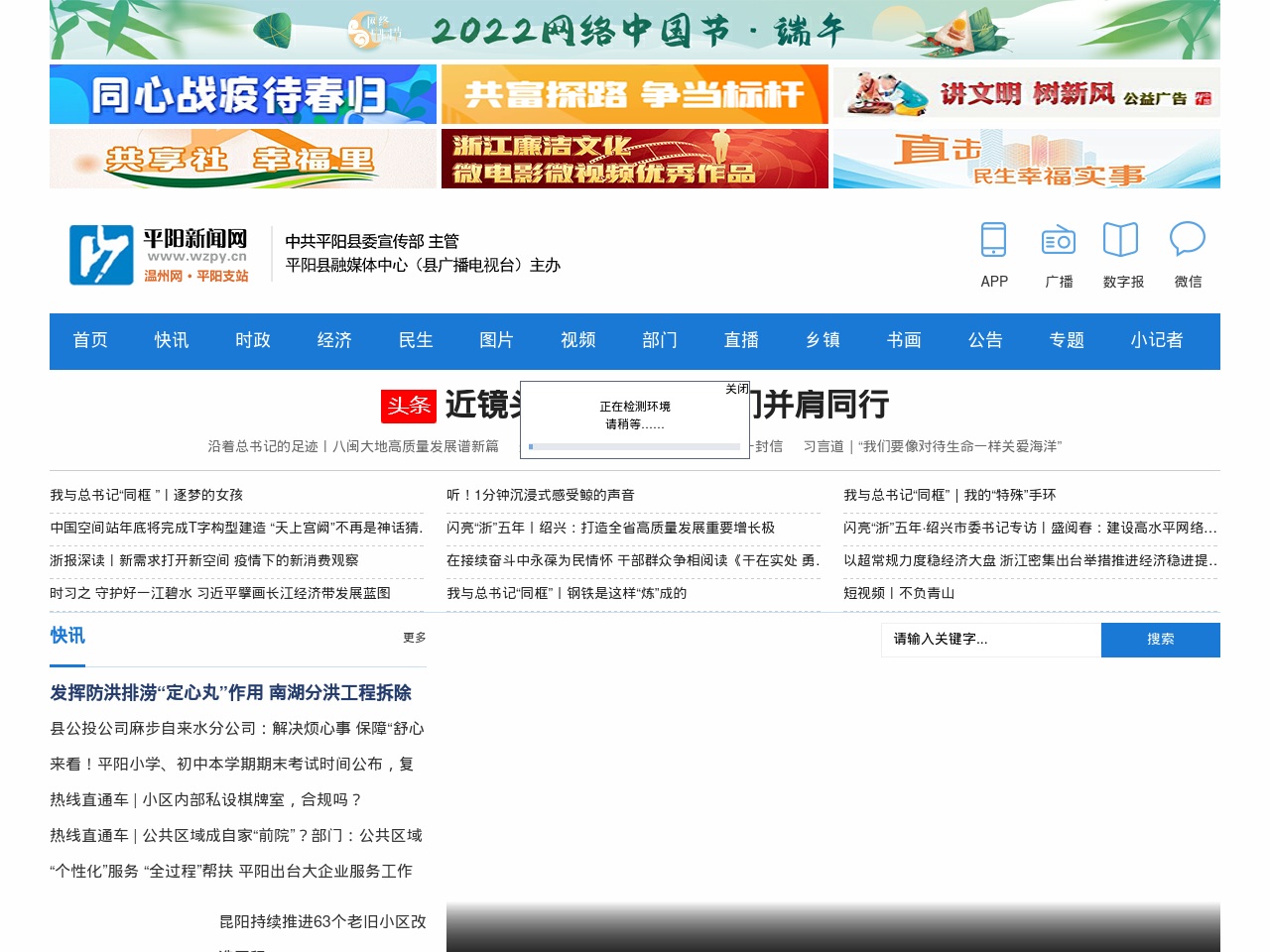1270x952 pixels.
Task: Click the 2022网络中国节·端午 banner
Action: tap(635, 30)
